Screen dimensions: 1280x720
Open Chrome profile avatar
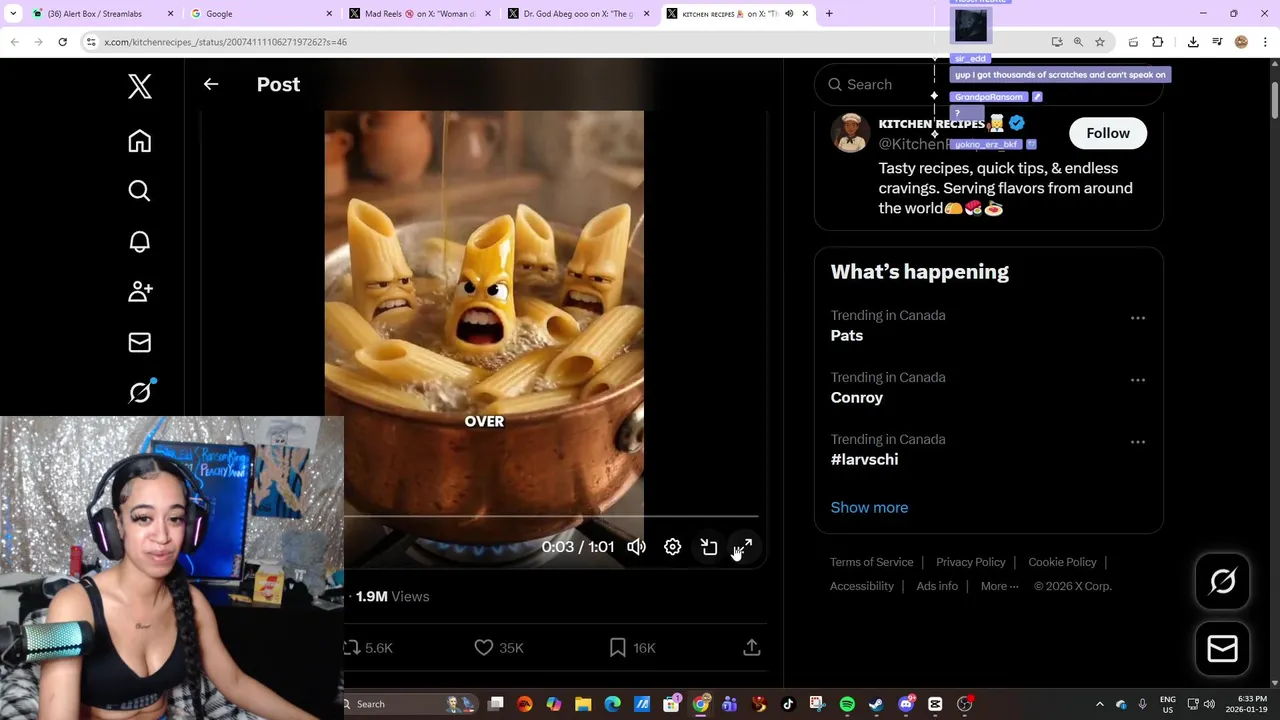(x=1241, y=42)
